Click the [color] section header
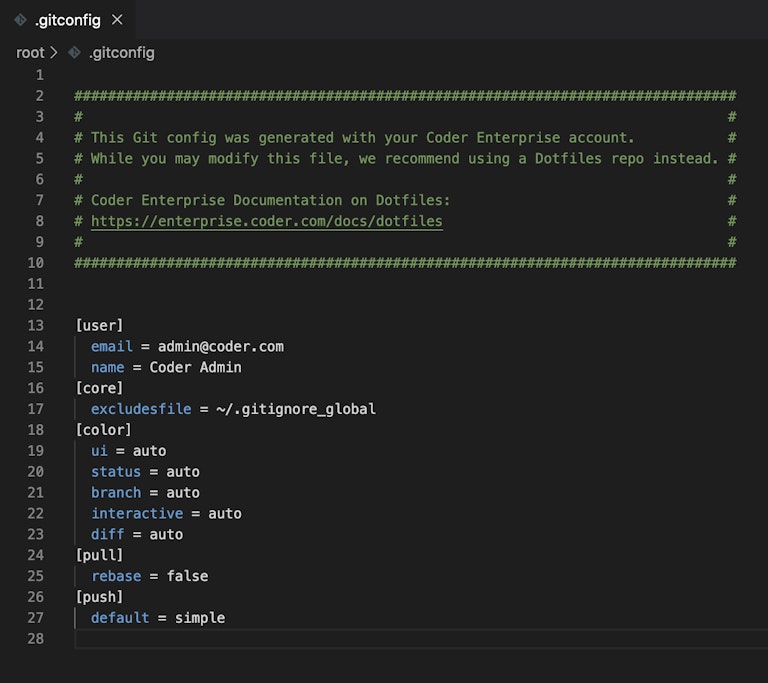 [x=103, y=430]
